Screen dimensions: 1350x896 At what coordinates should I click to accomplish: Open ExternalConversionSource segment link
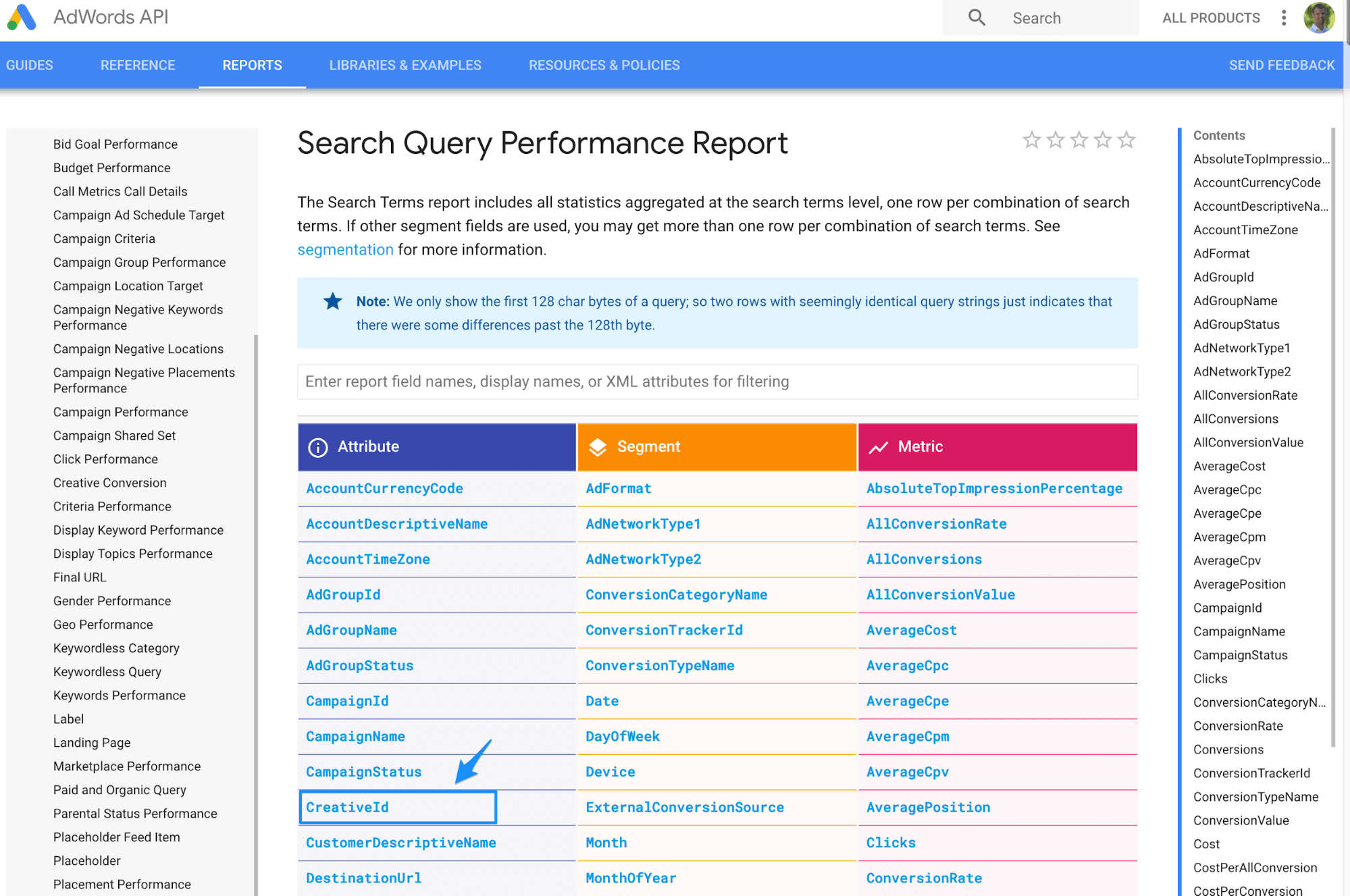pos(684,807)
